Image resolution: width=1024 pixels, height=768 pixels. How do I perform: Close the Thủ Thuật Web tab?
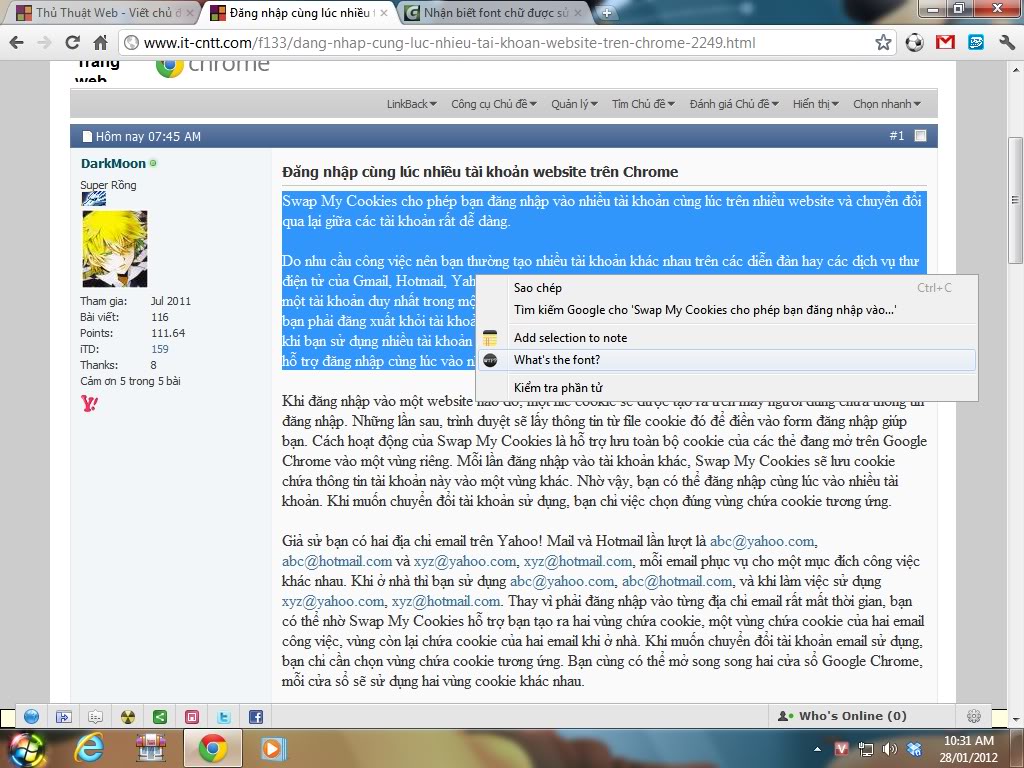coord(191,12)
